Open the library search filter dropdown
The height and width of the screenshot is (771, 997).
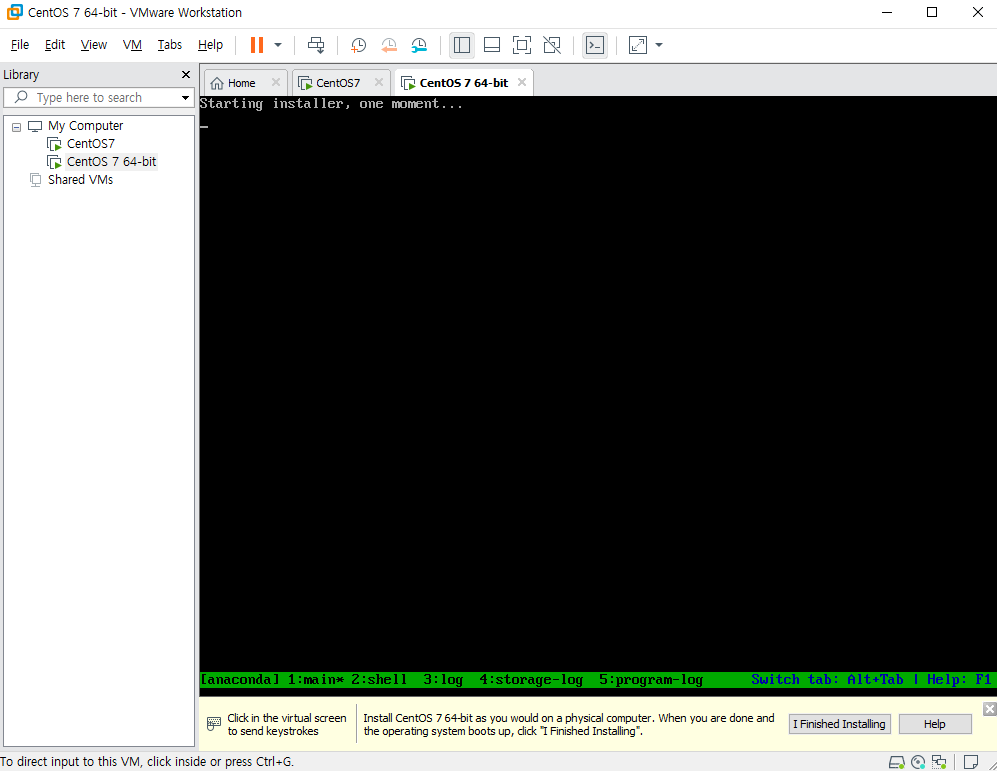point(185,97)
